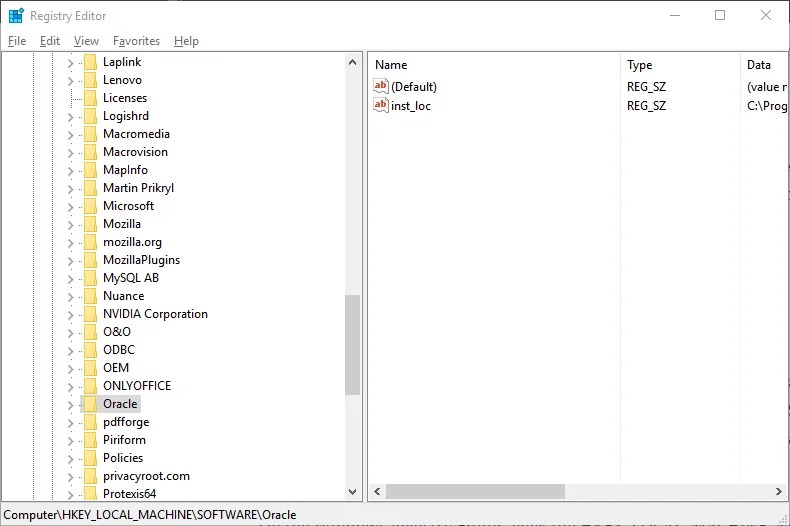Click the tree pane down scroll arrow

tap(352, 492)
